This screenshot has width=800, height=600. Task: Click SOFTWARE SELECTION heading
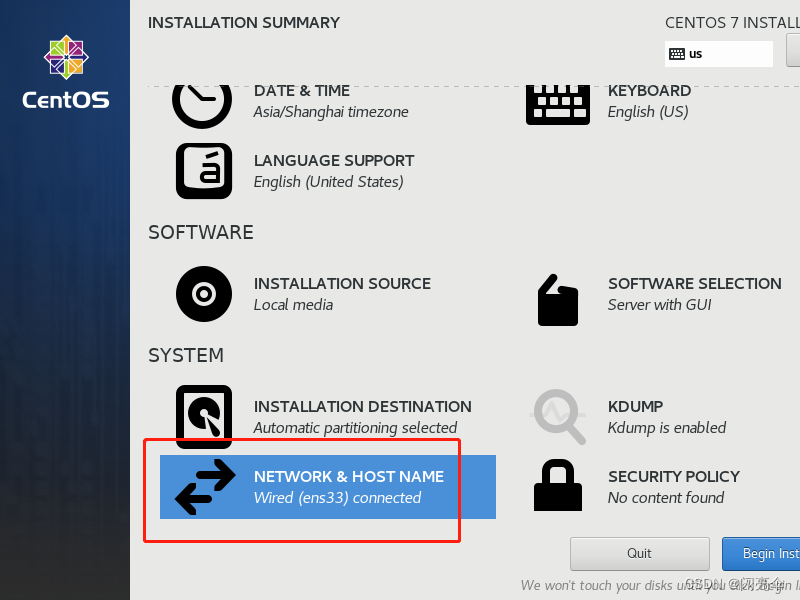(695, 284)
